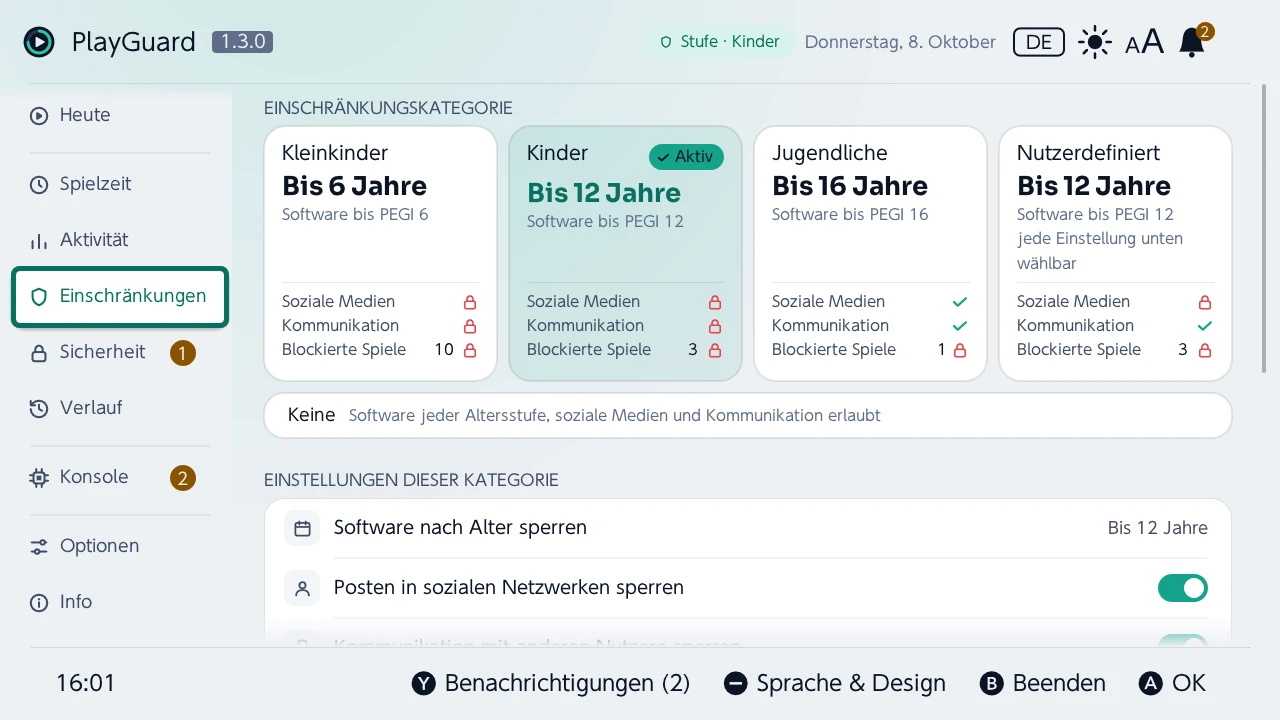1280x720 pixels.
Task: Toggle Posten in sozialen Netzwerken sperren
Action: 1183,588
